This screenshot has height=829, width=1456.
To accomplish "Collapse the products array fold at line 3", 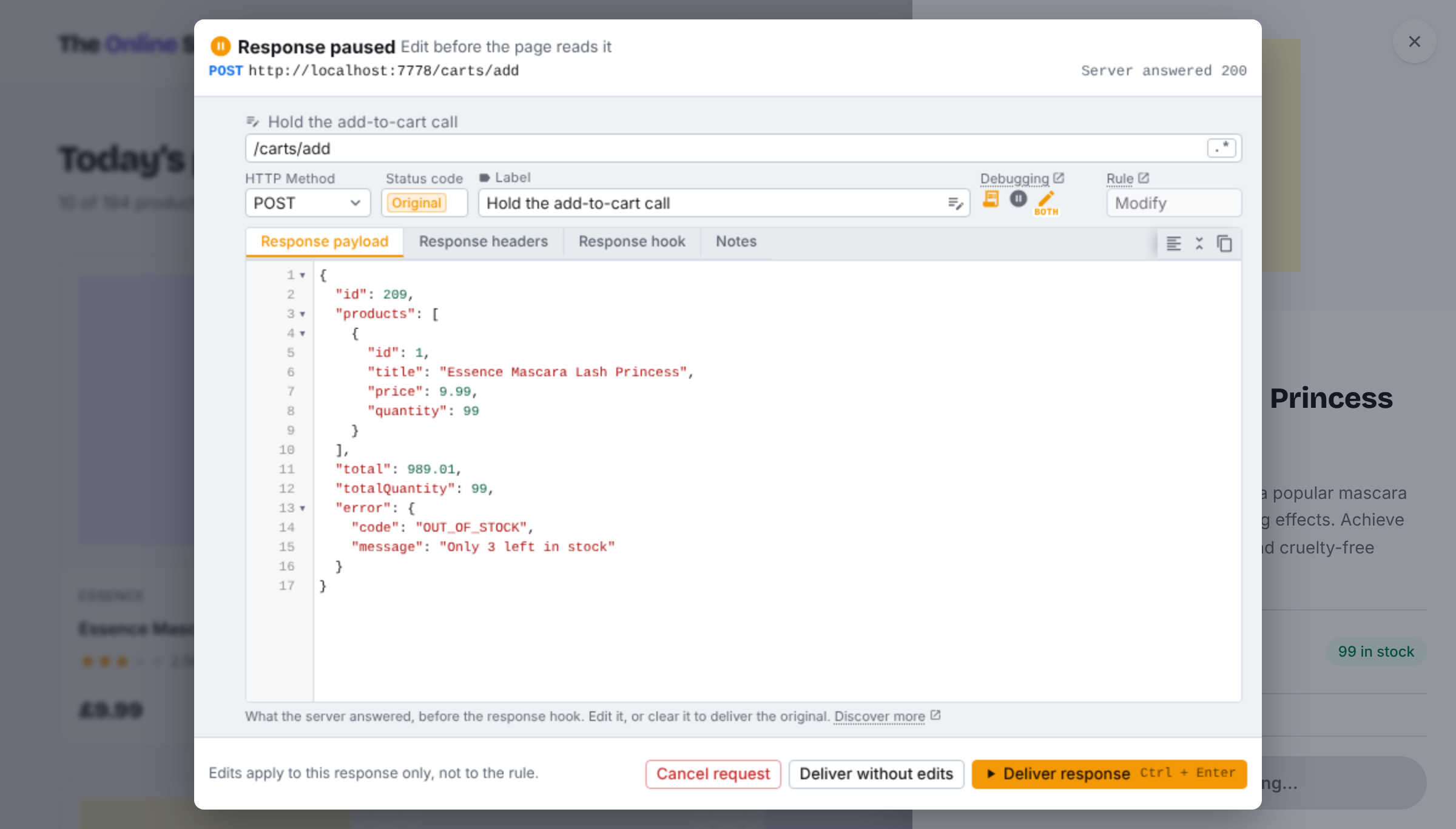I will click(x=303, y=314).
